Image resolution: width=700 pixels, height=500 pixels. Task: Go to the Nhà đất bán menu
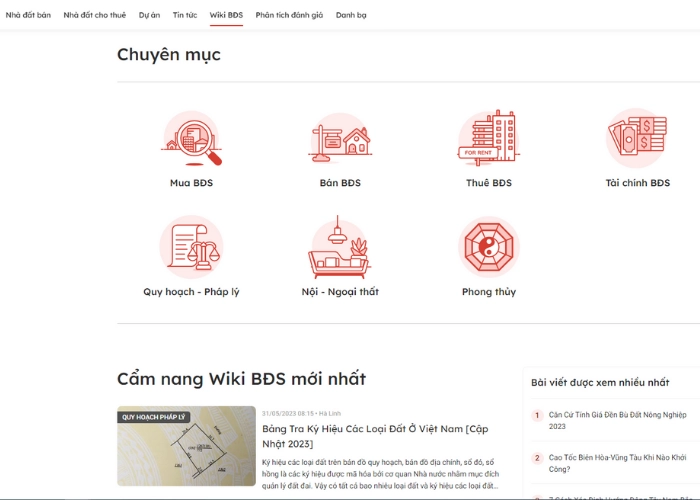(x=28, y=15)
